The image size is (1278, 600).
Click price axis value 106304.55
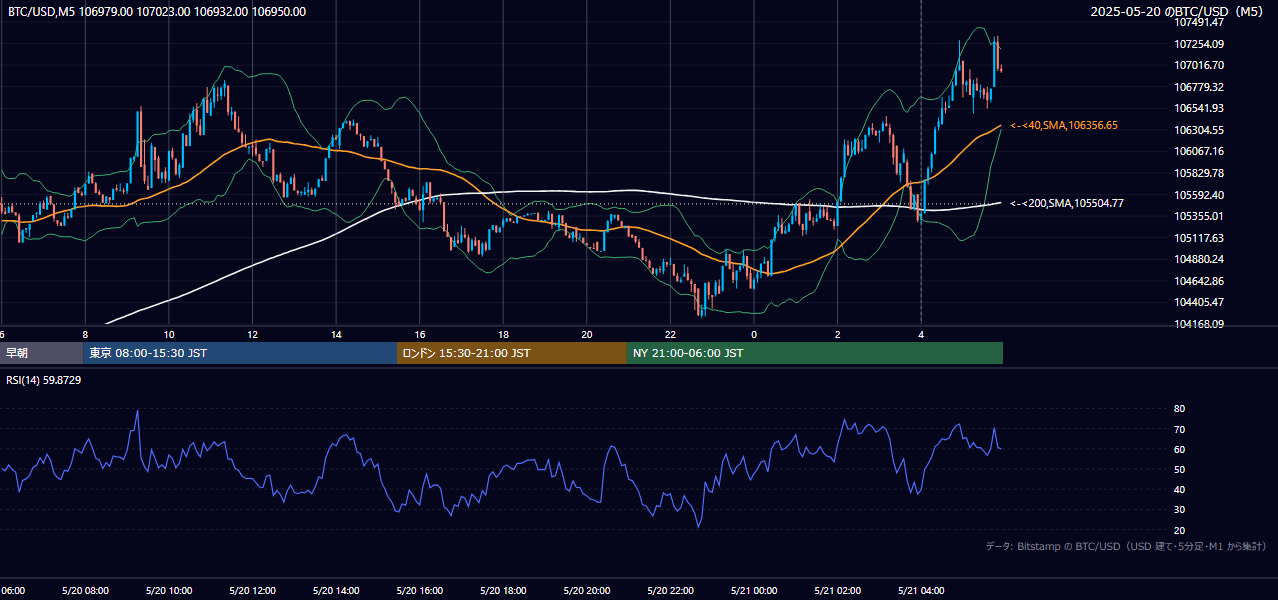[x=1199, y=130]
